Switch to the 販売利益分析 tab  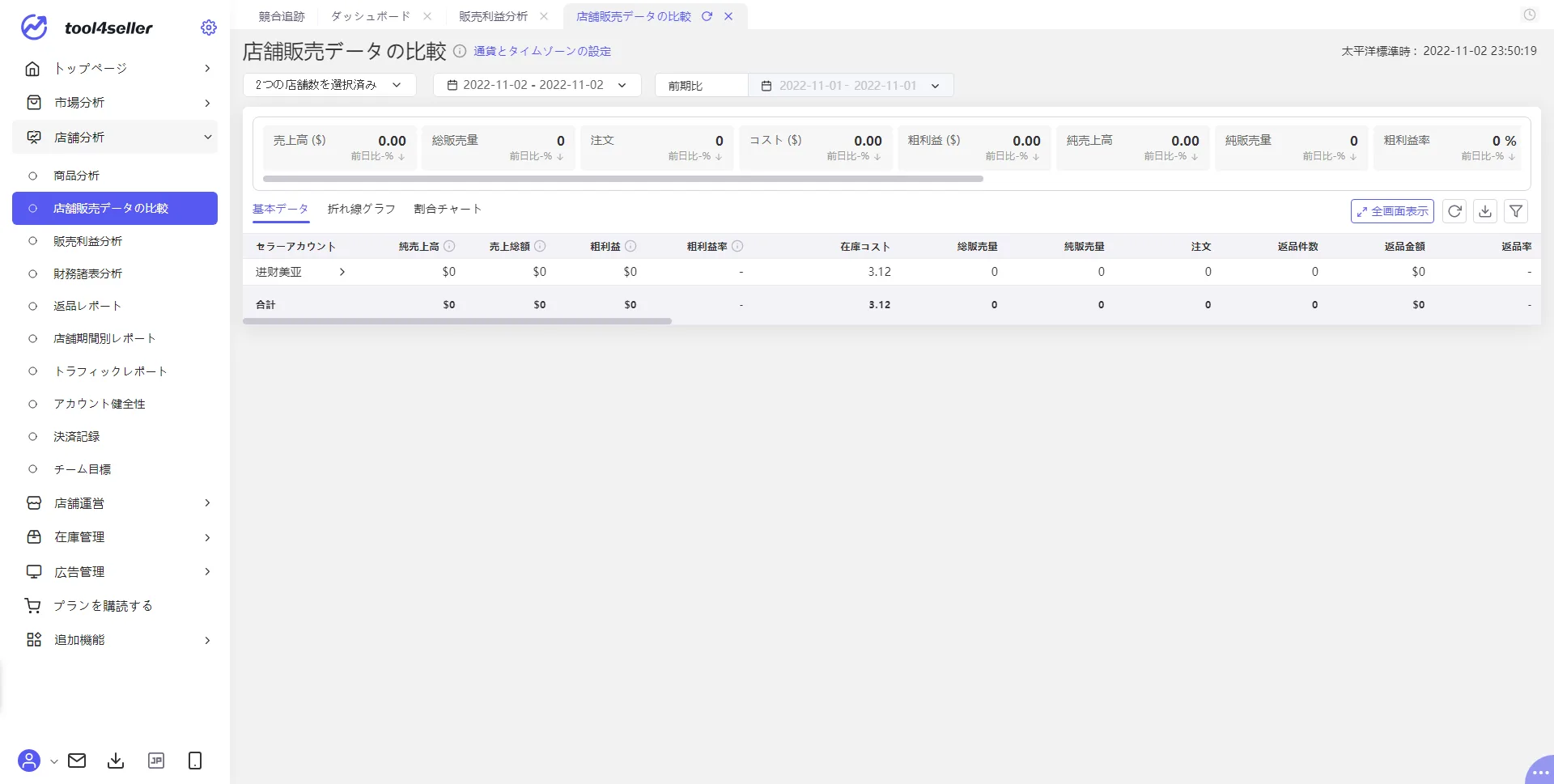pyautogui.click(x=493, y=16)
